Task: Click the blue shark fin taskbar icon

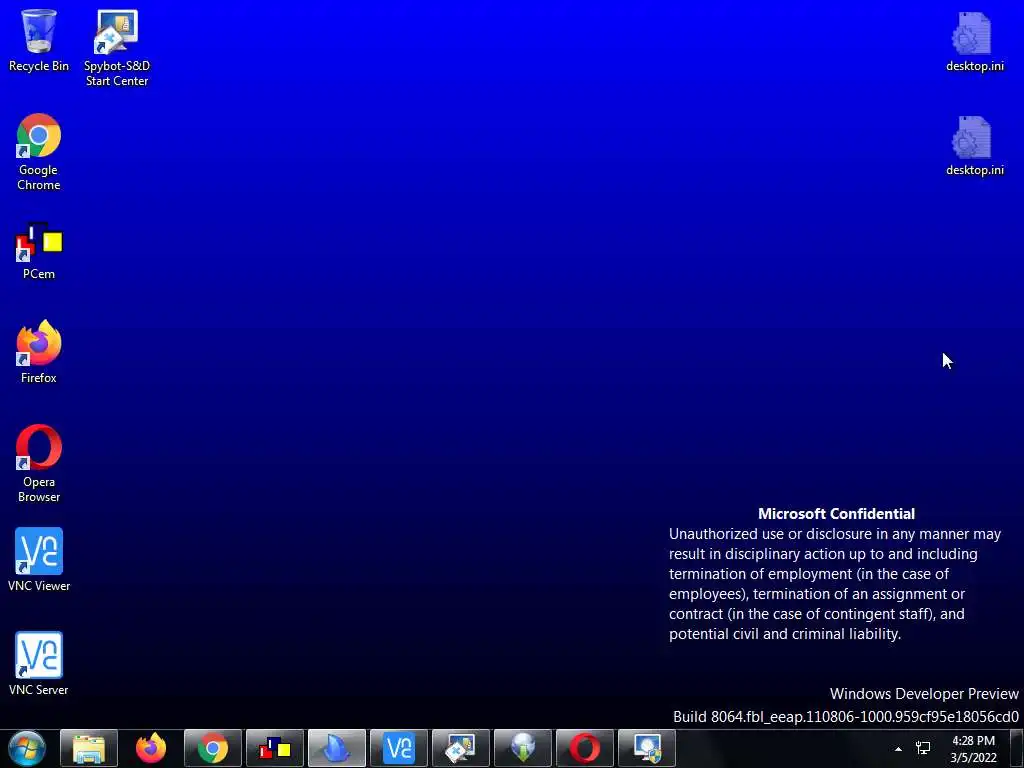Action: (x=337, y=748)
